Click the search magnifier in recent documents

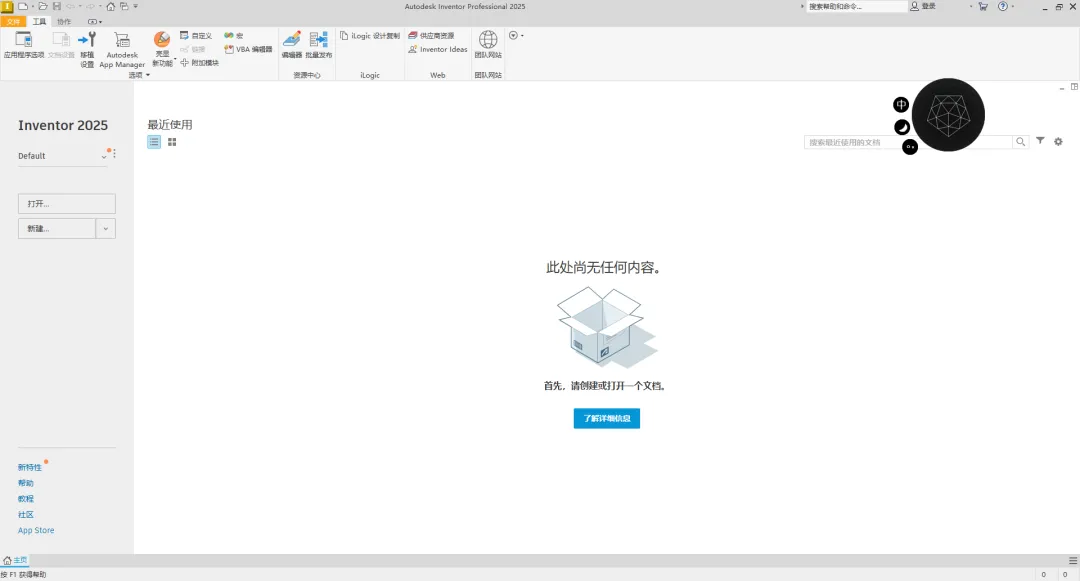pos(1021,142)
